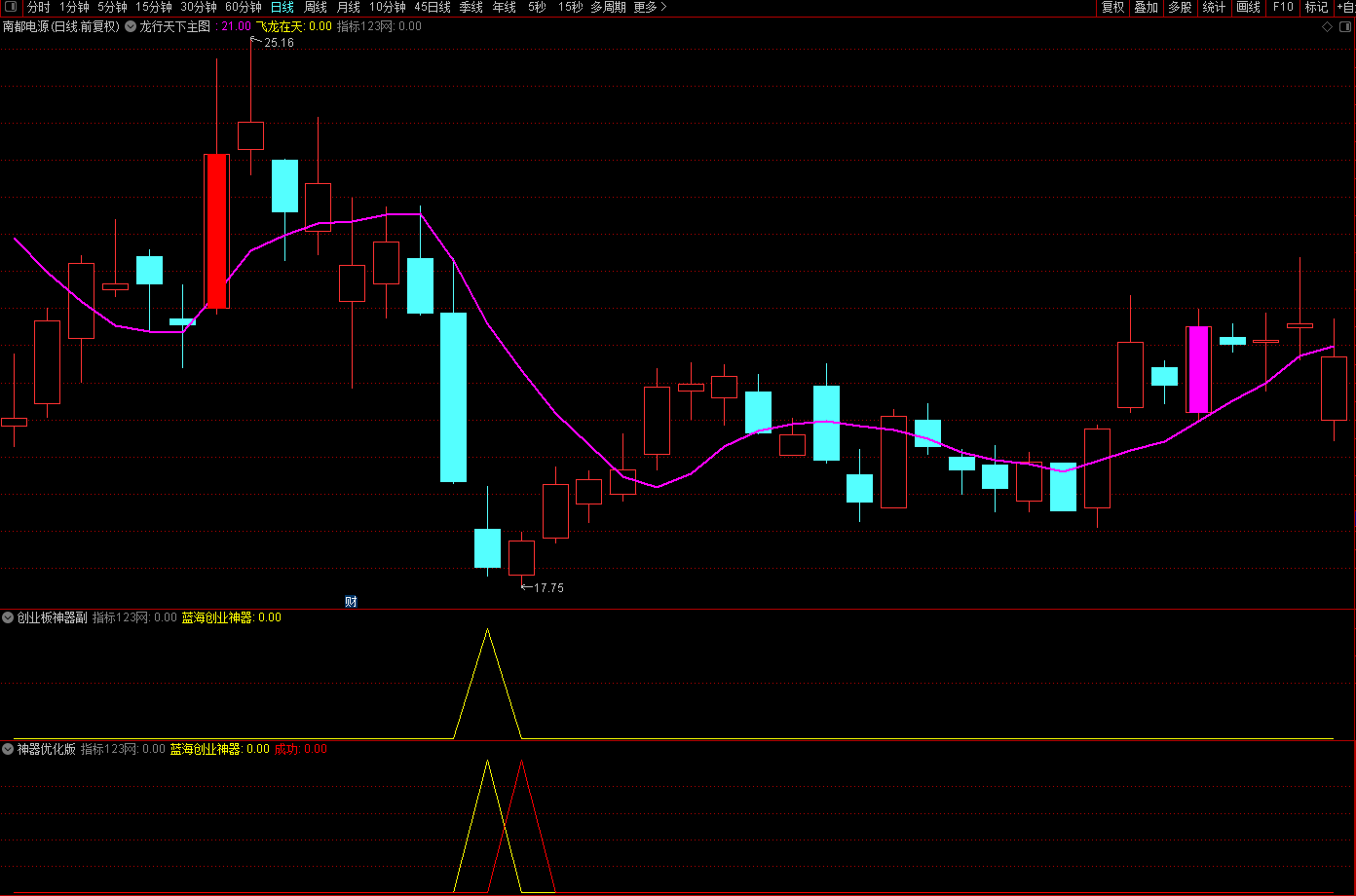The height and width of the screenshot is (896, 1356).
Task: Click the blue 财 marker on the chart
Action: click(x=352, y=601)
